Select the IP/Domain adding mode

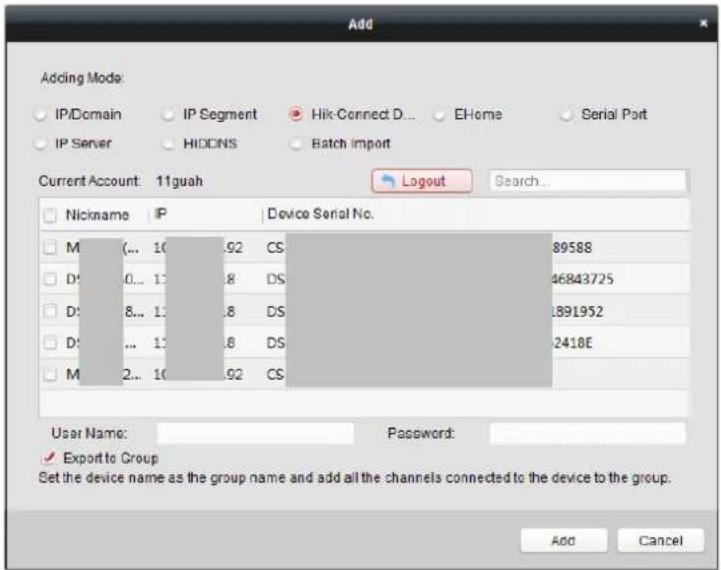pos(40,114)
